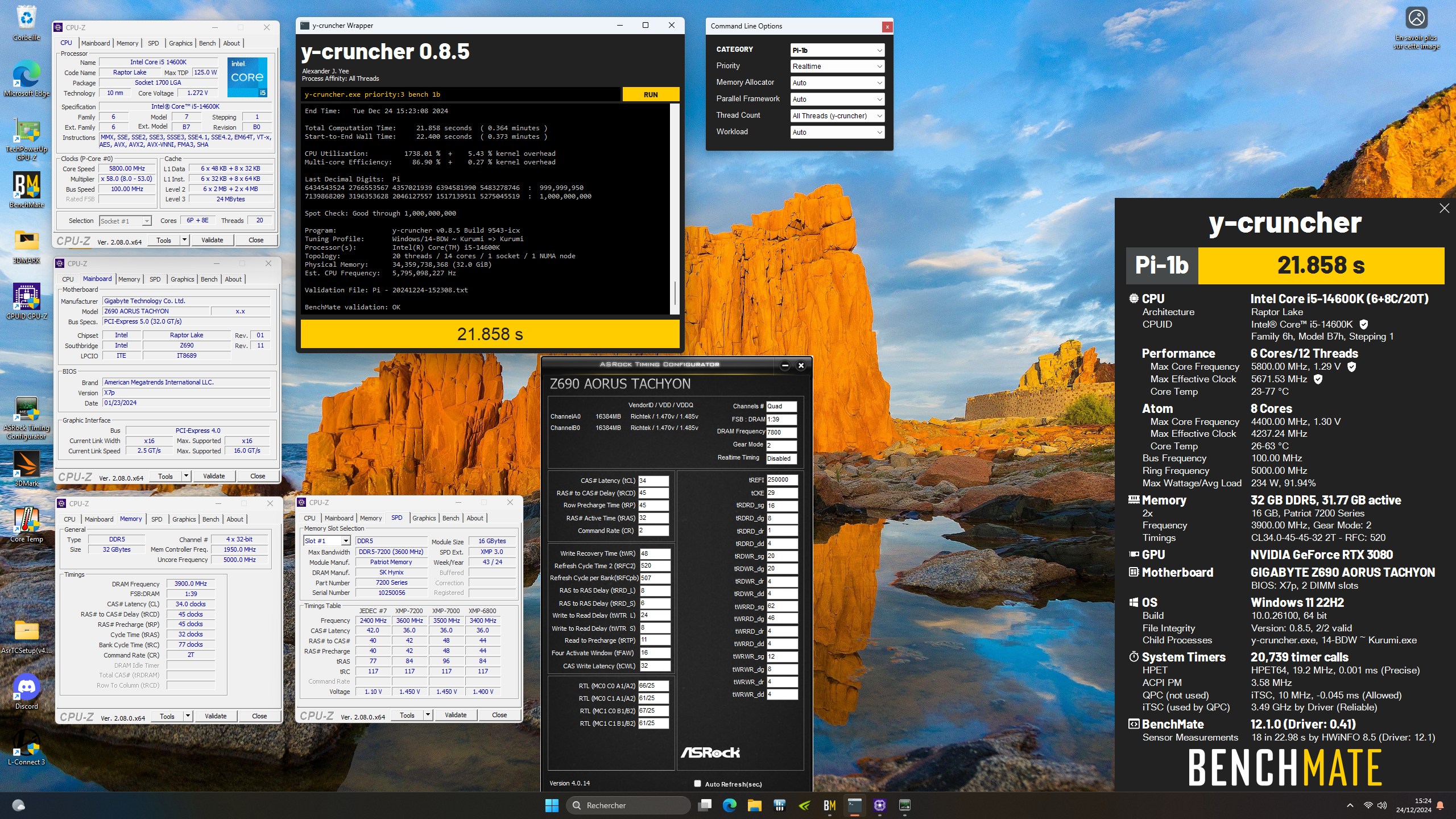Click the DRAM Frequency field showing 7800
Viewport: 1456px width, 819px height.
pyautogui.click(x=781, y=432)
